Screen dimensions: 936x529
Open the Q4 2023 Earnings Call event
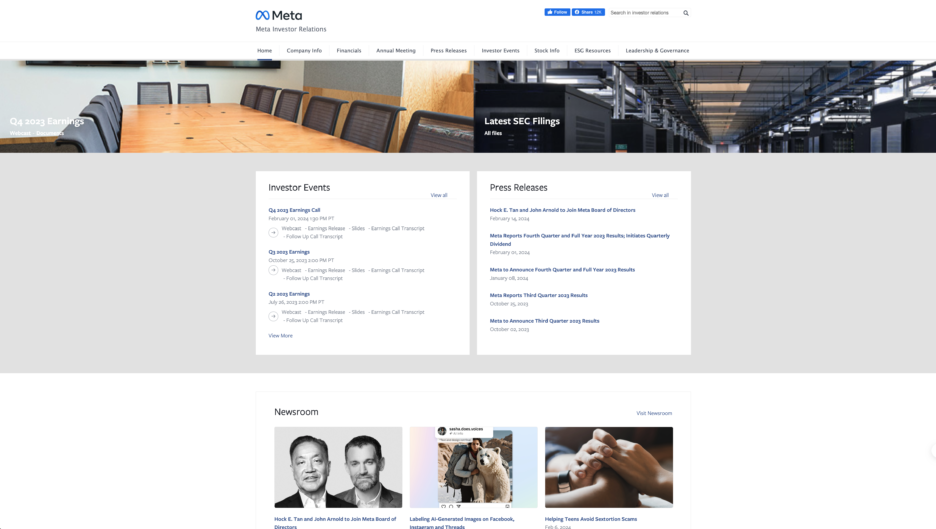pyautogui.click(x=294, y=210)
